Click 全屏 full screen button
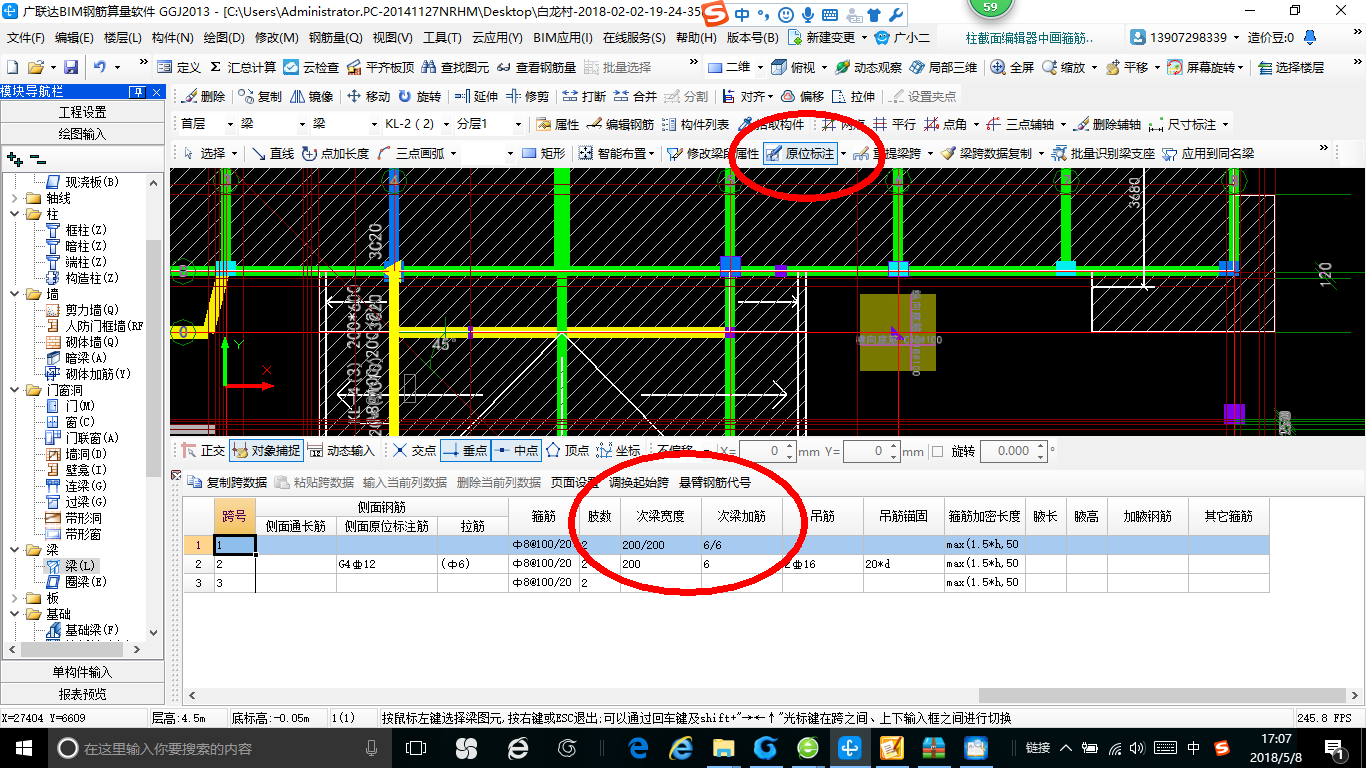Viewport: 1366px width, 768px height. coord(1013,67)
